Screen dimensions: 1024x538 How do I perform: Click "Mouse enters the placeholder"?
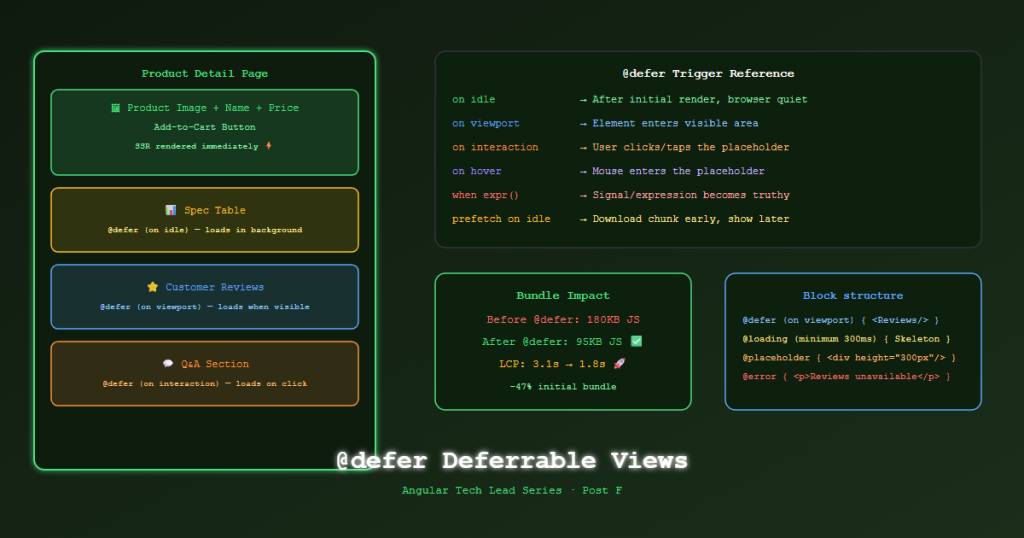[x=678, y=171]
